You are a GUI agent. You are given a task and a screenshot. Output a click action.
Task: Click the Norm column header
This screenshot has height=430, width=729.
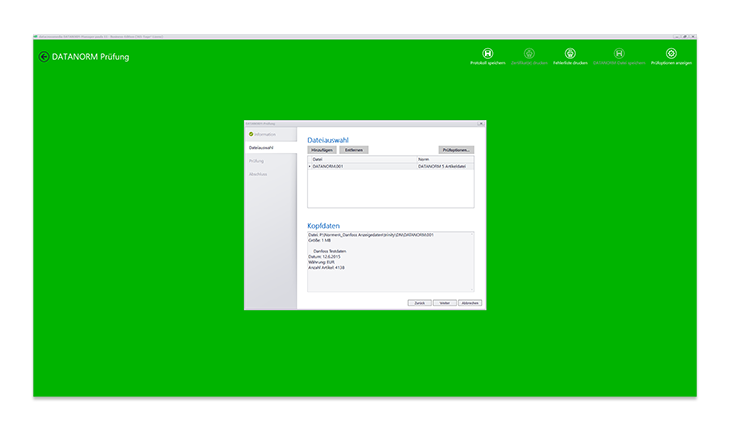point(445,159)
